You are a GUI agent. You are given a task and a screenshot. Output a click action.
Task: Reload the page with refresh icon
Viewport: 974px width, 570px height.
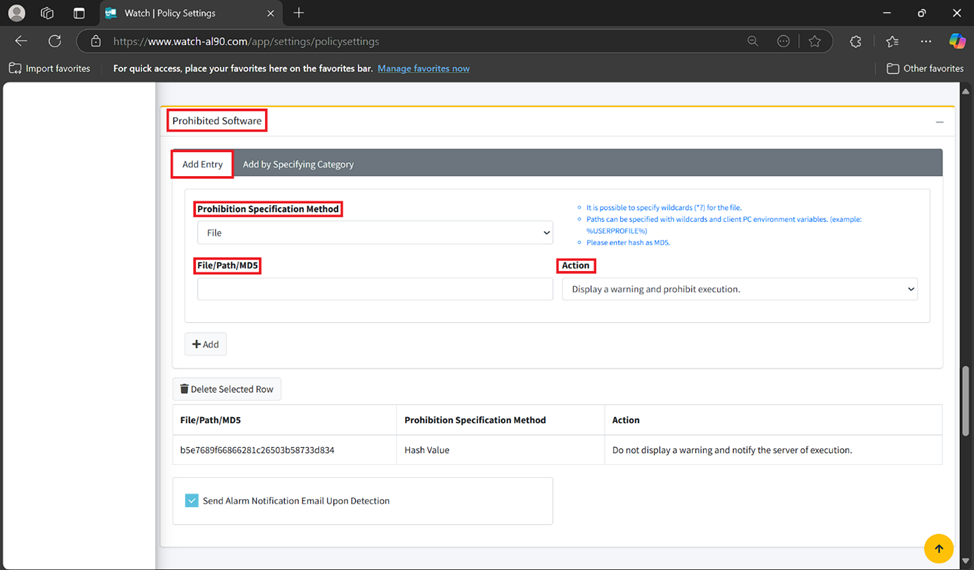click(55, 41)
